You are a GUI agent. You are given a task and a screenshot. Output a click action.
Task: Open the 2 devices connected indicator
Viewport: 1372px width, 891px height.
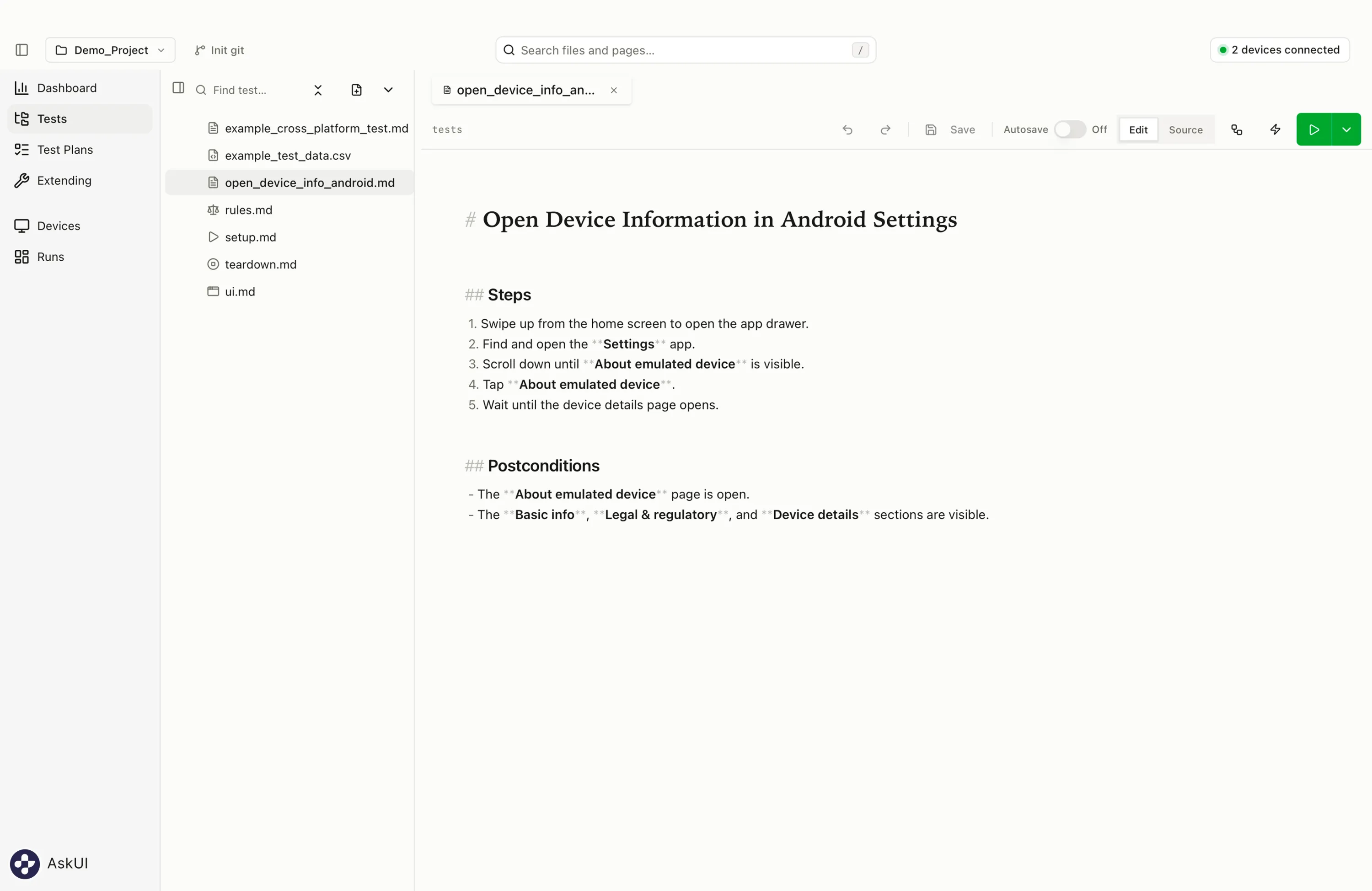click(1279, 49)
